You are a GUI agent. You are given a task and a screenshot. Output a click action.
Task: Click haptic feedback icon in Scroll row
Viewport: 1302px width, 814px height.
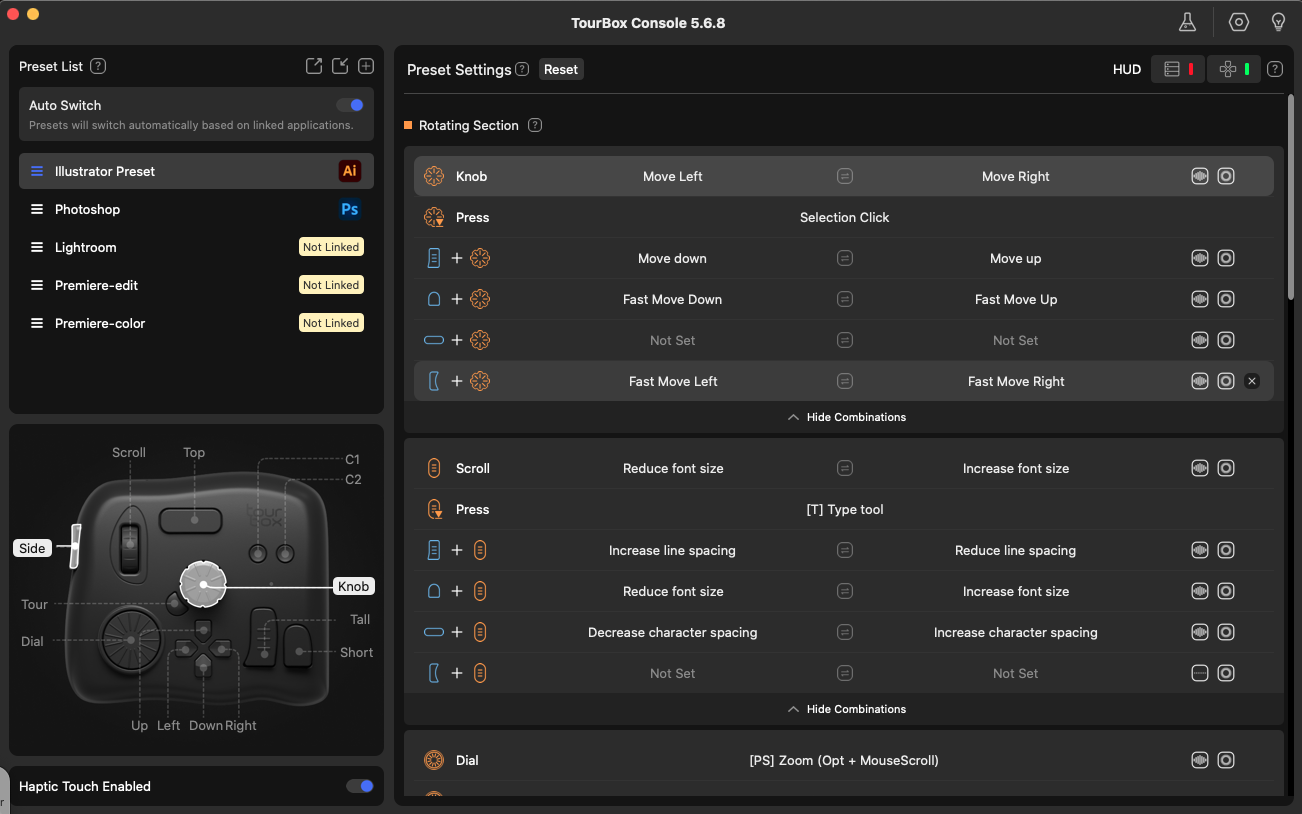(x=1200, y=468)
